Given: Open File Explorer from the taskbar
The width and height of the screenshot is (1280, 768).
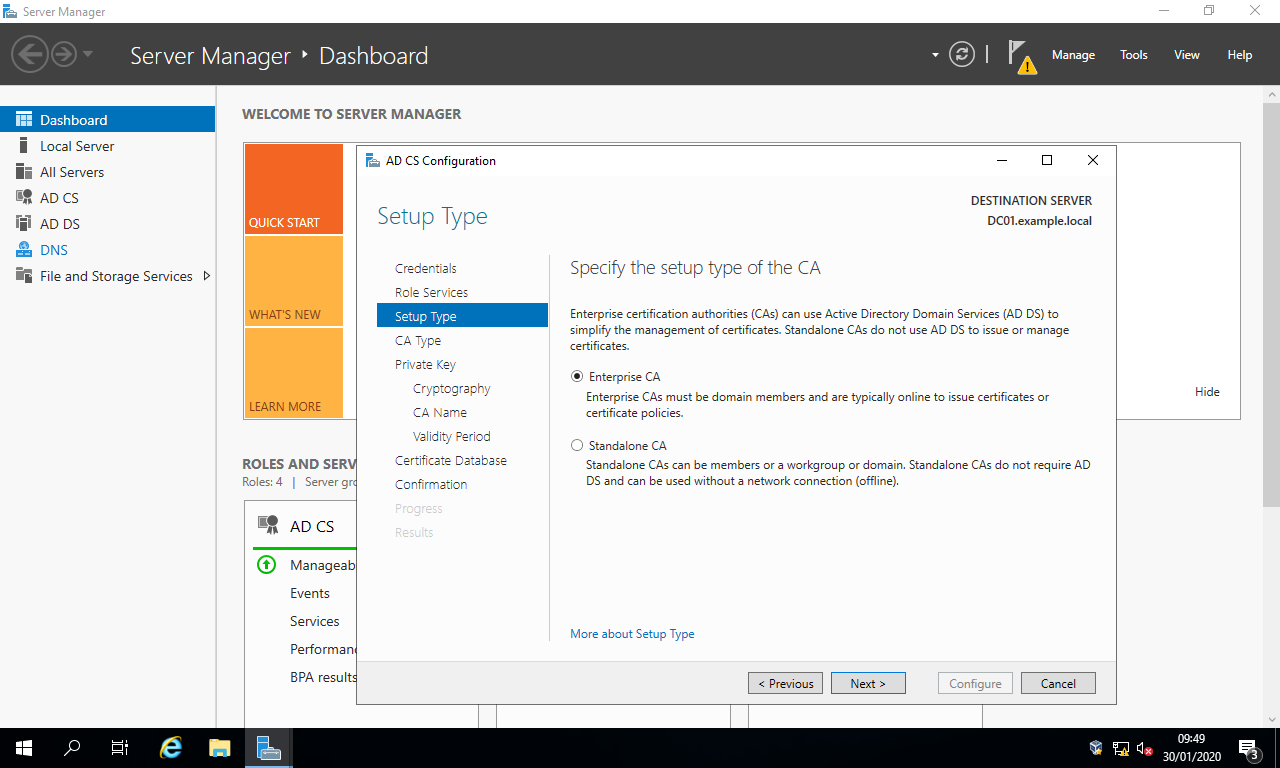Looking at the screenshot, I should [x=220, y=747].
